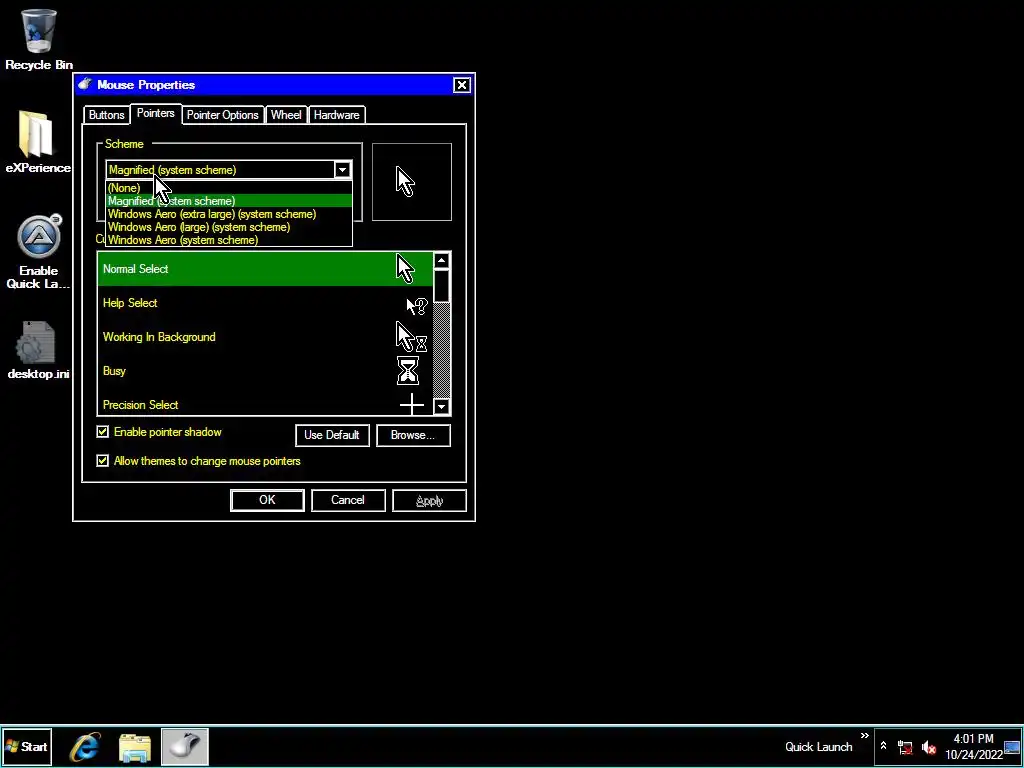Image resolution: width=1024 pixels, height=768 pixels.
Task: Select the Normal Select pointer row
Action: point(265,269)
